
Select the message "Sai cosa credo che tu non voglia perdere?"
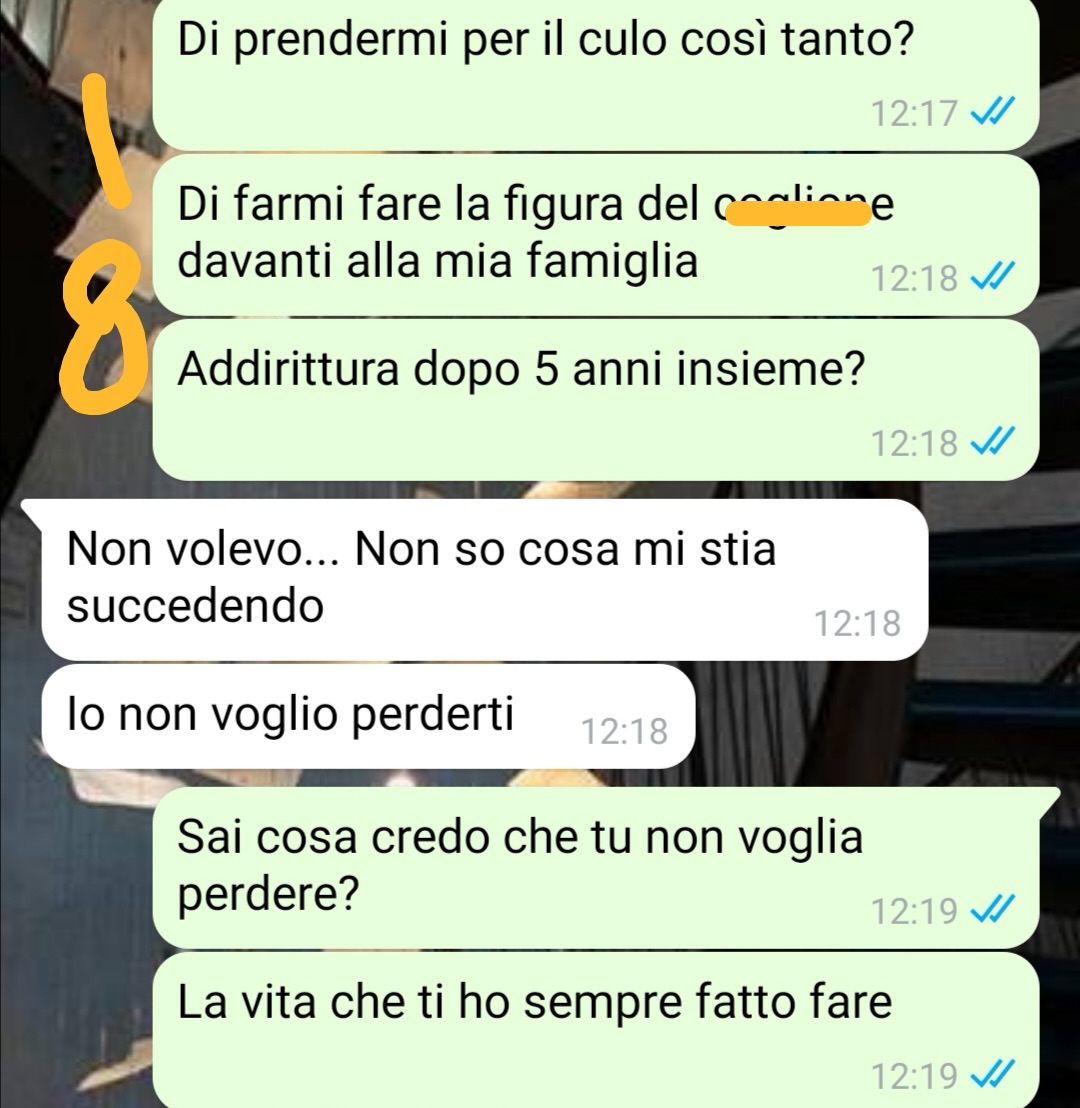coord(606,868)
